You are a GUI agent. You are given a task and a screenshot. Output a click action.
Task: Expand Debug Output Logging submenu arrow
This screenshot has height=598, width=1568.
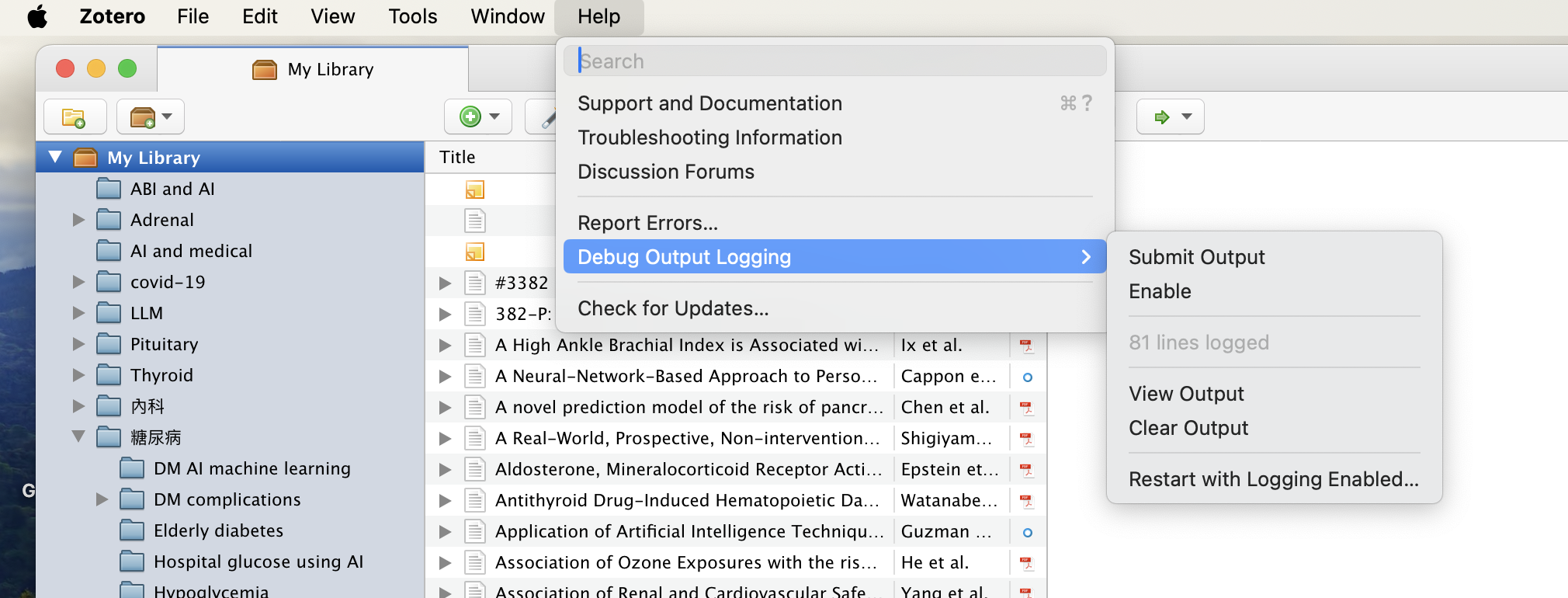tap(1086, 257)
